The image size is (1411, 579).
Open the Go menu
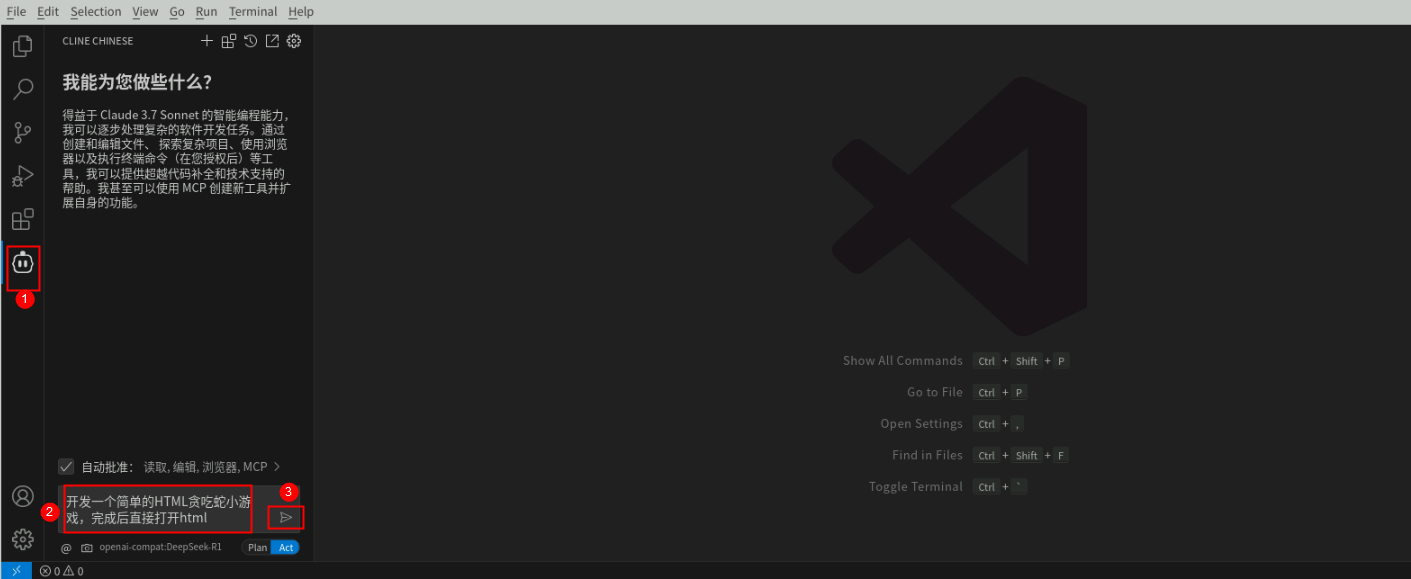pyautogui.click(x=177, y=12)
